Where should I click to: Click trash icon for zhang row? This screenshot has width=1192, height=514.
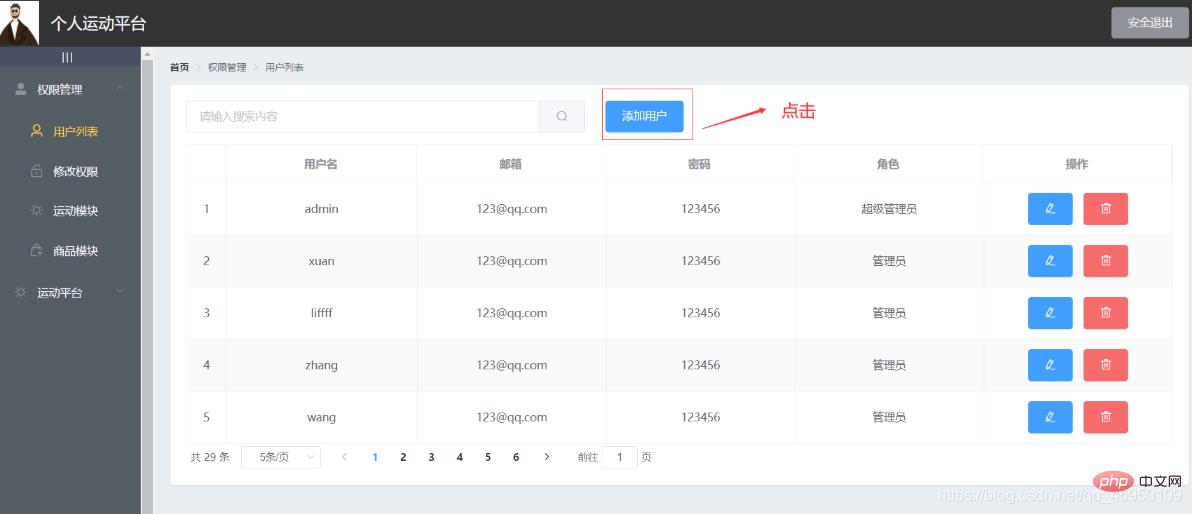tap(1105, 365)
